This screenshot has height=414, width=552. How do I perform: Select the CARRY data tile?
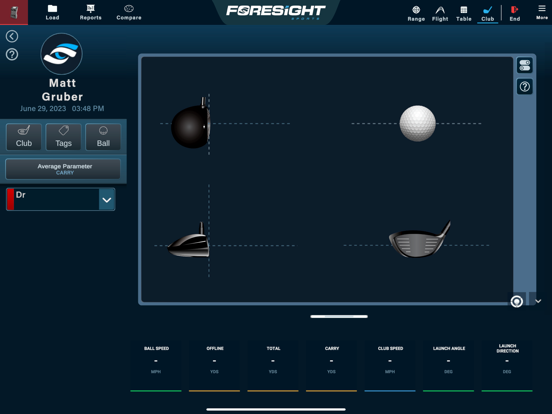(331, 366)
